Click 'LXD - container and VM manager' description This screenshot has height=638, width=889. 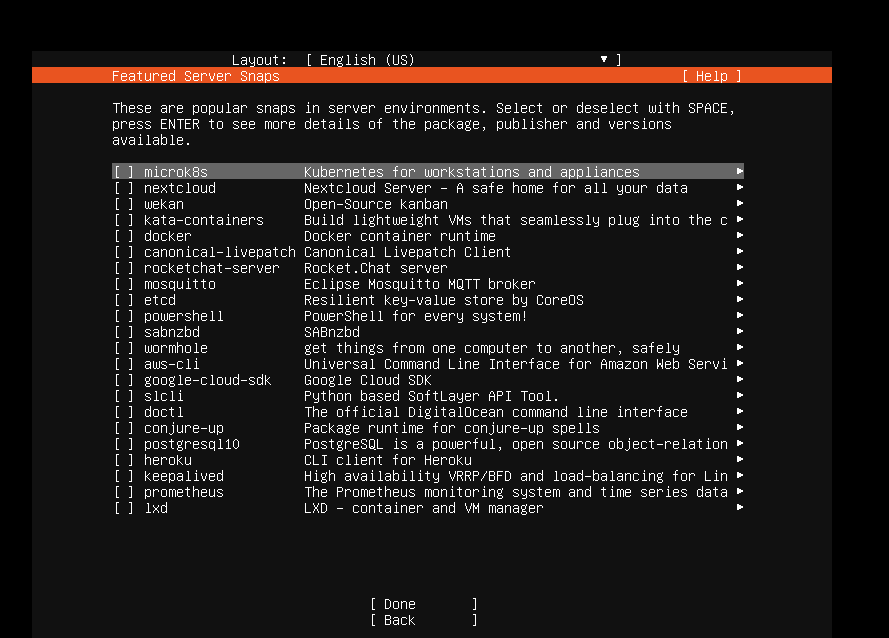pos(424,508)
